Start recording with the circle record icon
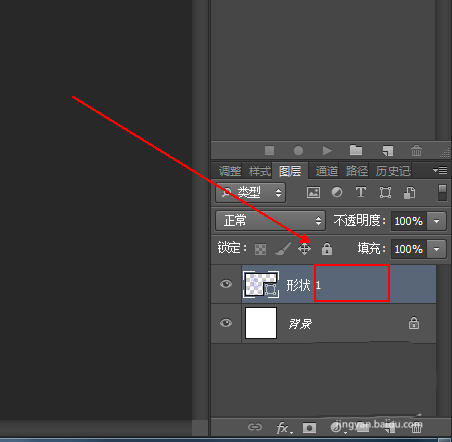Screen dimensions: 452x442 [298, 151]
